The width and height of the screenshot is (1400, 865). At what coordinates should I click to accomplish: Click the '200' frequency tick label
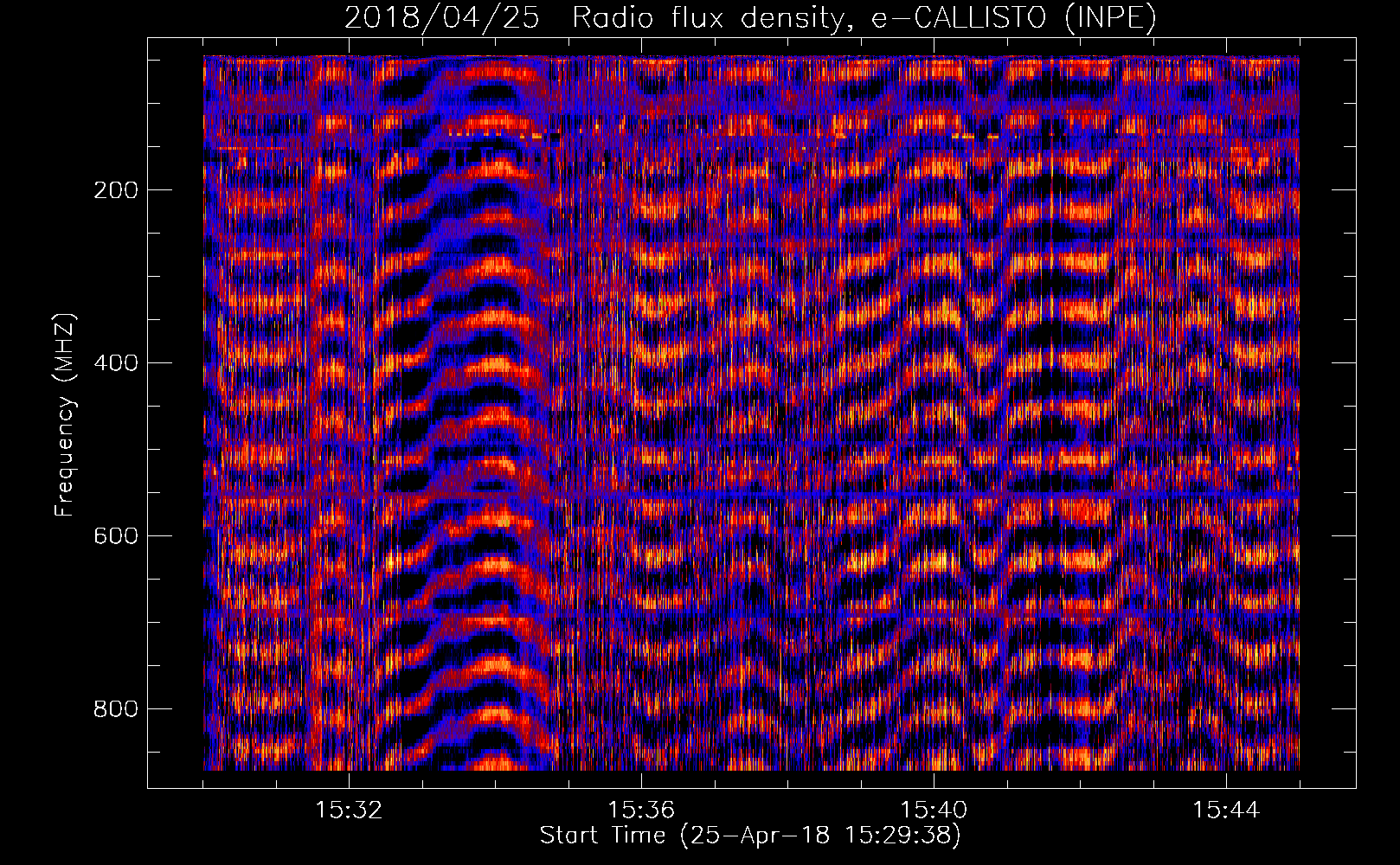pyautogui.click(x=116, y=190)
